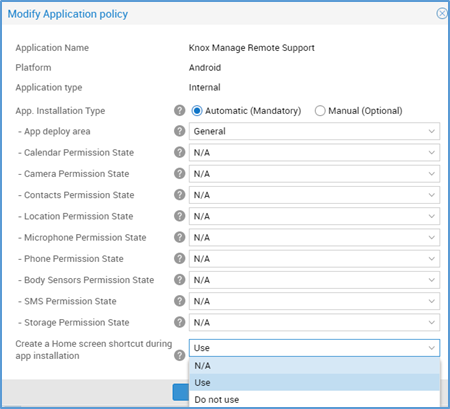
Task: Click help icon for App. Installation Type
Action: click(x=179, y=110)
